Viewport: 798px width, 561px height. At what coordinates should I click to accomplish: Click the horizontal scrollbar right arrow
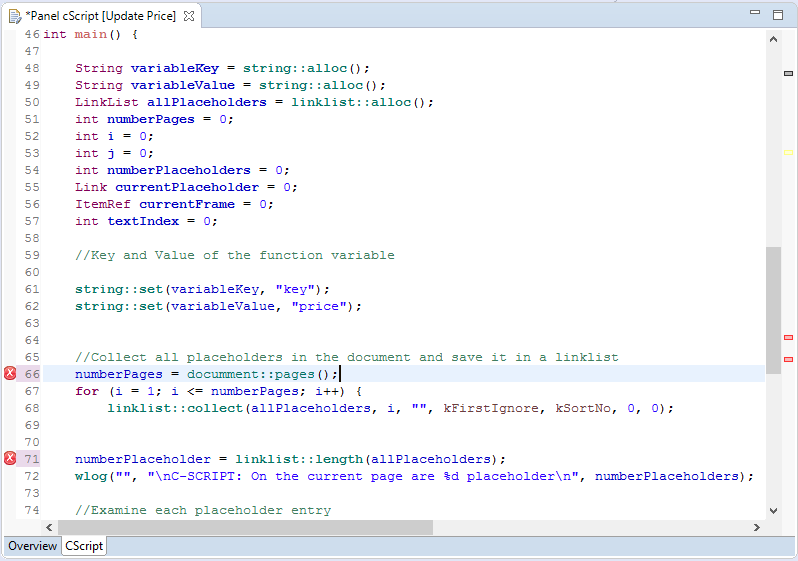pos(756,527)
